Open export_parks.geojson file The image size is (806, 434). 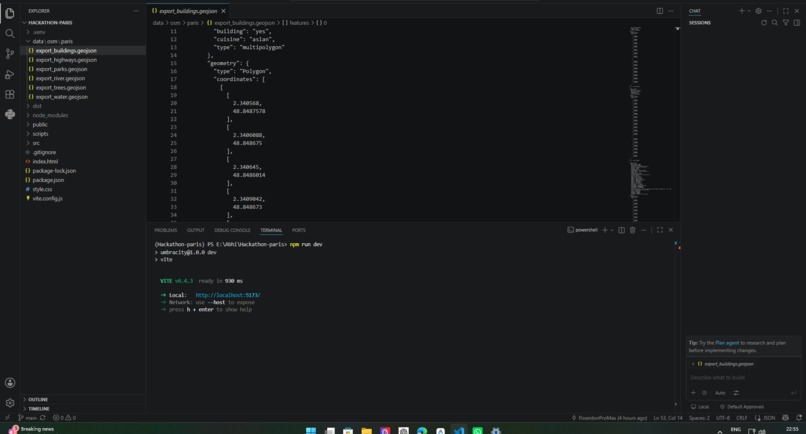(61, 69)
